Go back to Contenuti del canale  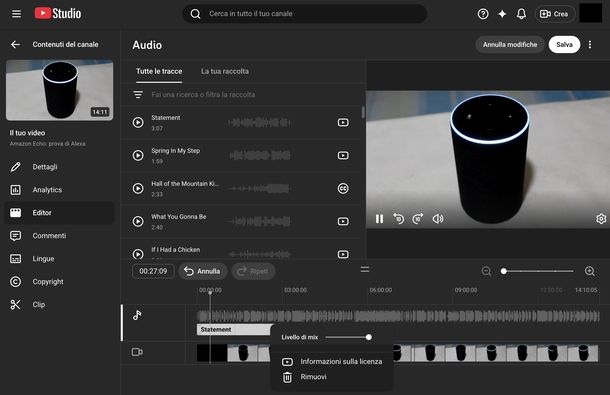coord(16,44)
